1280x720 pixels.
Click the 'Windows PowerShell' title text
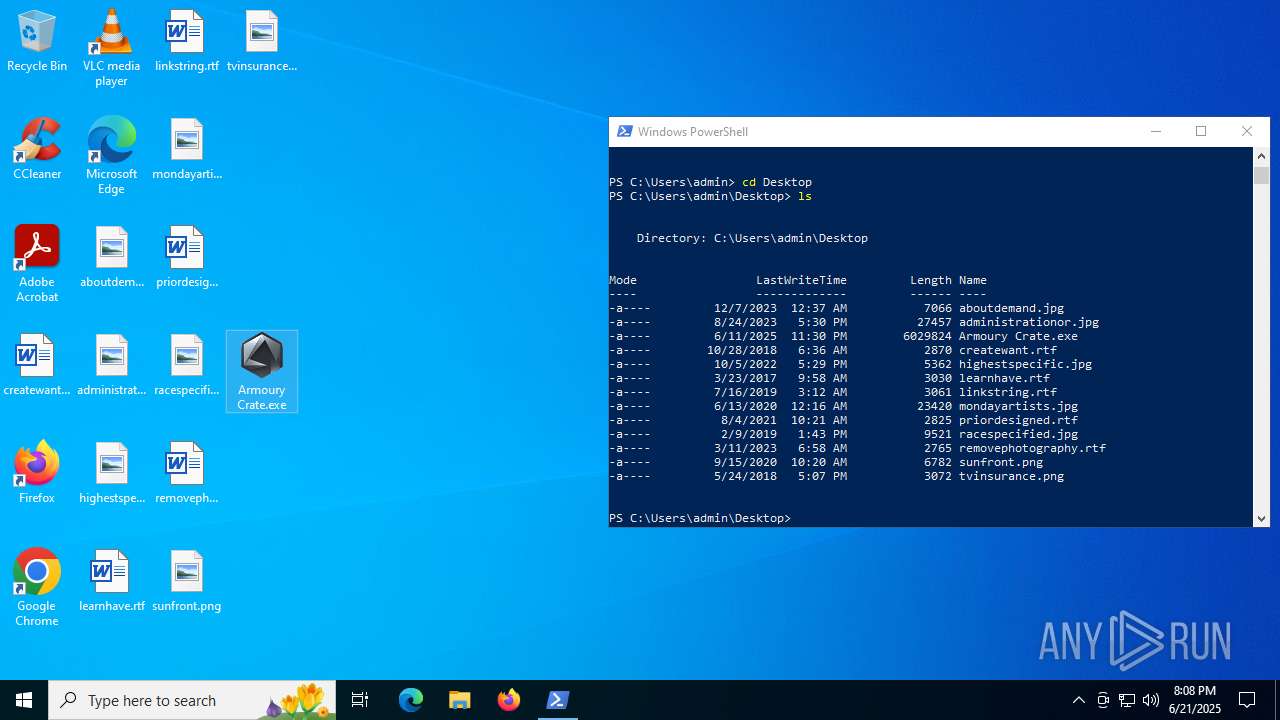(x=692, y=131)
